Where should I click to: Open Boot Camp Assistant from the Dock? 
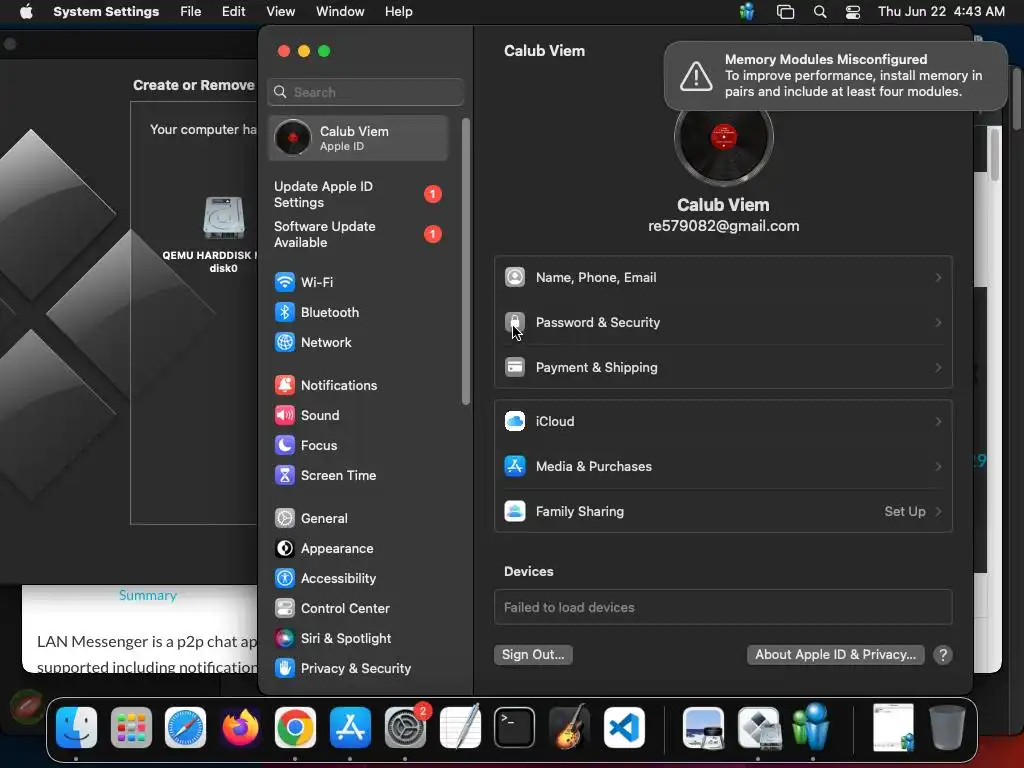758,728
